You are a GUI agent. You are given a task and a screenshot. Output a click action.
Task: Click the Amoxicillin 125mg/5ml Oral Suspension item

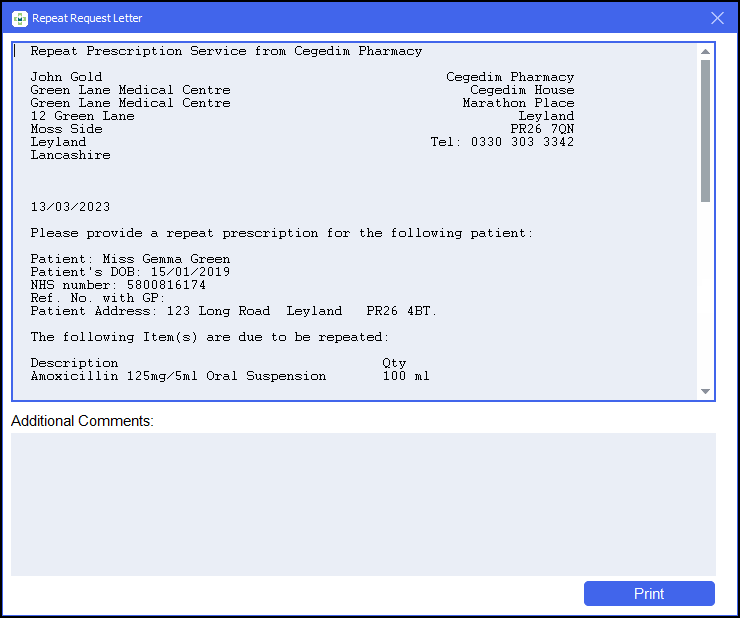click(178, 376)
